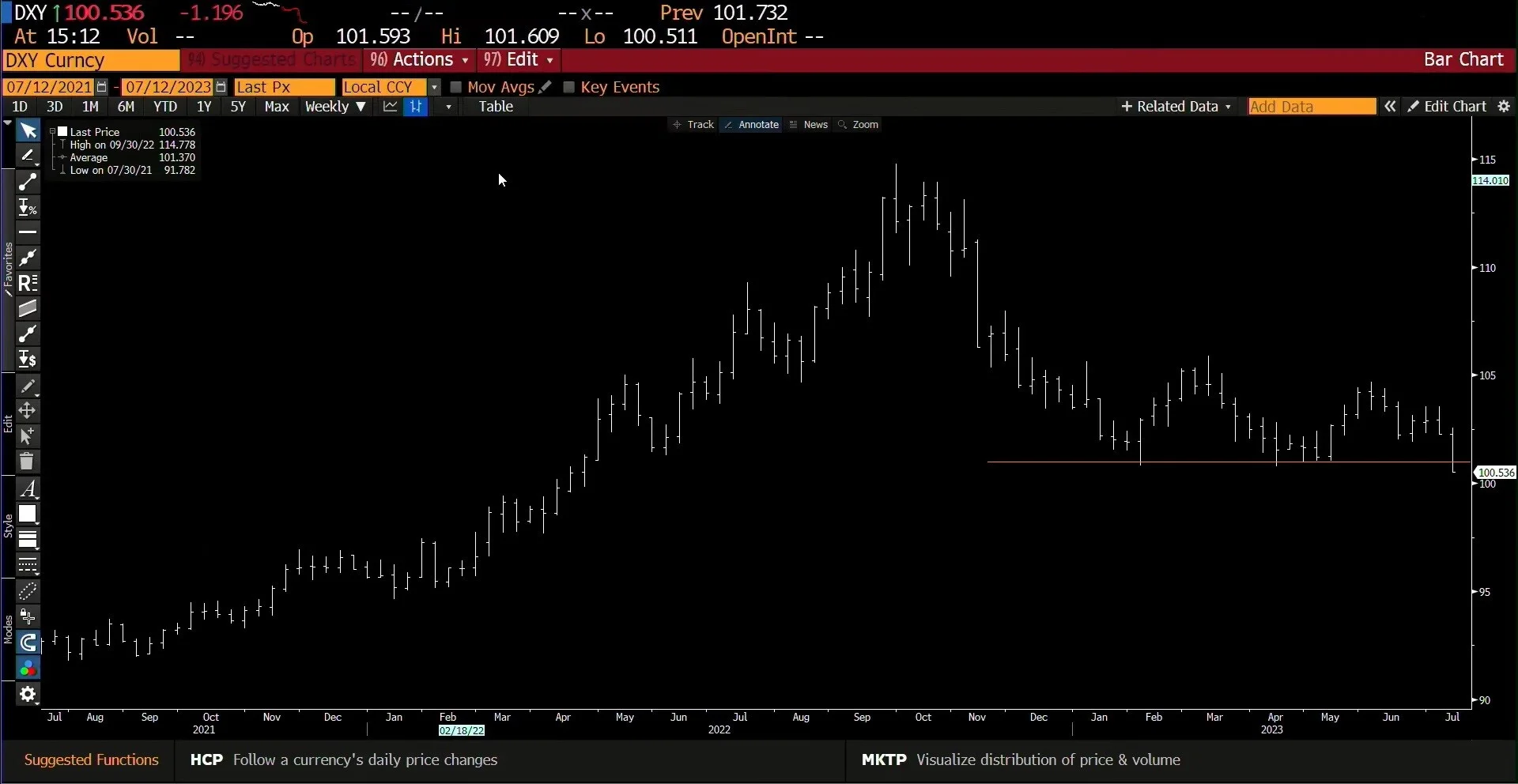
Task: Select the parallel channel tool
Action: coord(28,308)
